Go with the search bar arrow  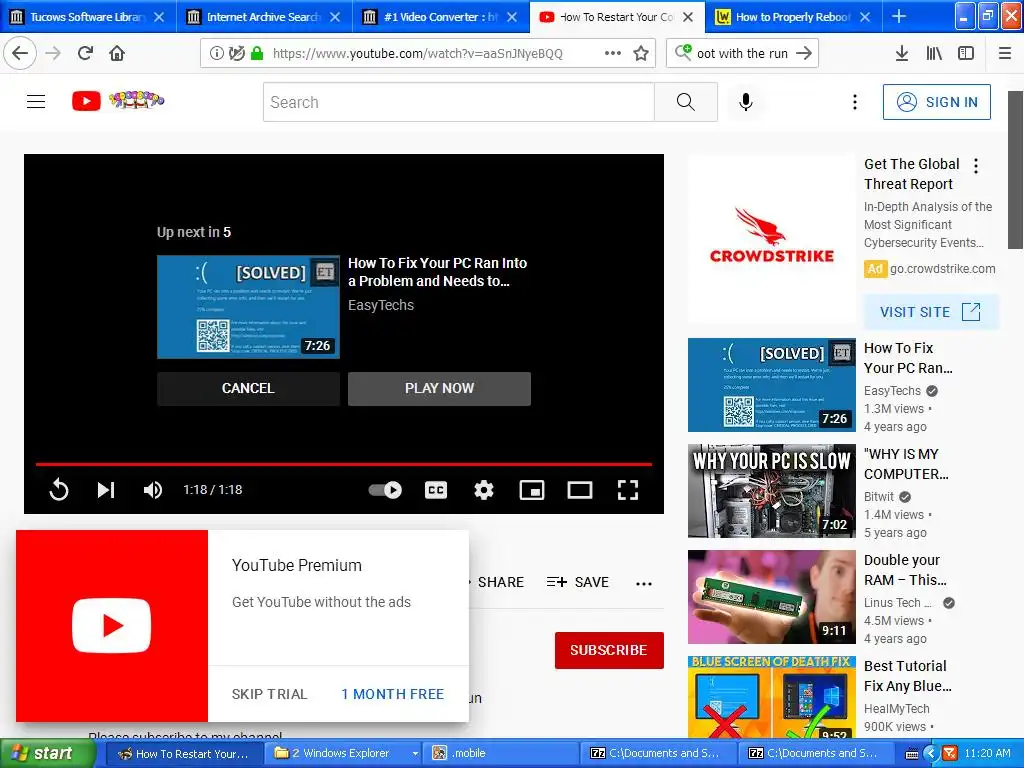click(804, 54)
